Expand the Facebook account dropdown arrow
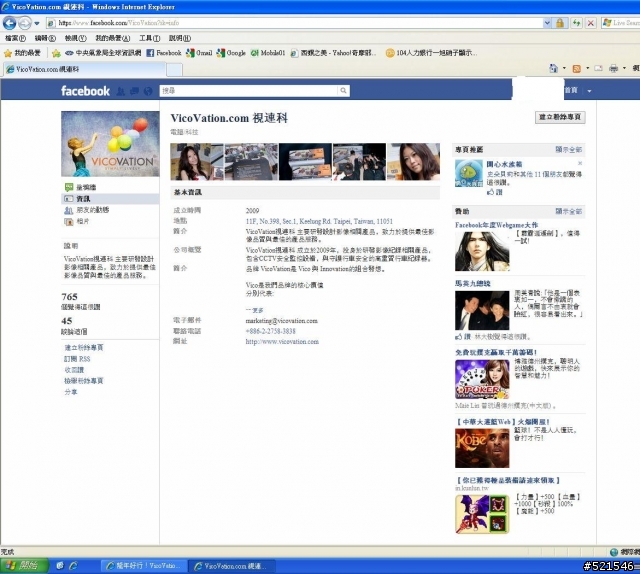This screenshot has height=574, width=640. 589,91
